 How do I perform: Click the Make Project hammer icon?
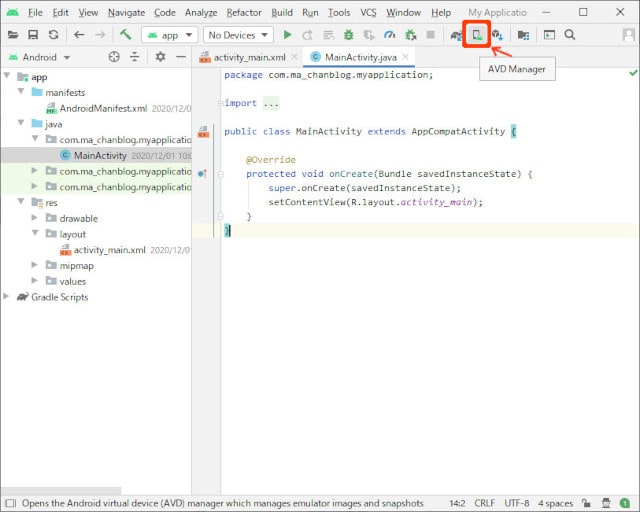pos(125,35)
